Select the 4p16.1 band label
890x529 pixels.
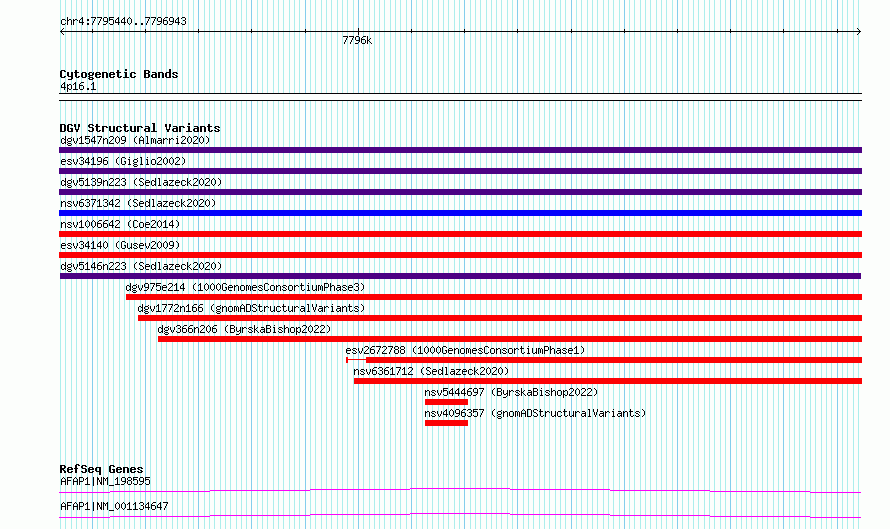78,86
